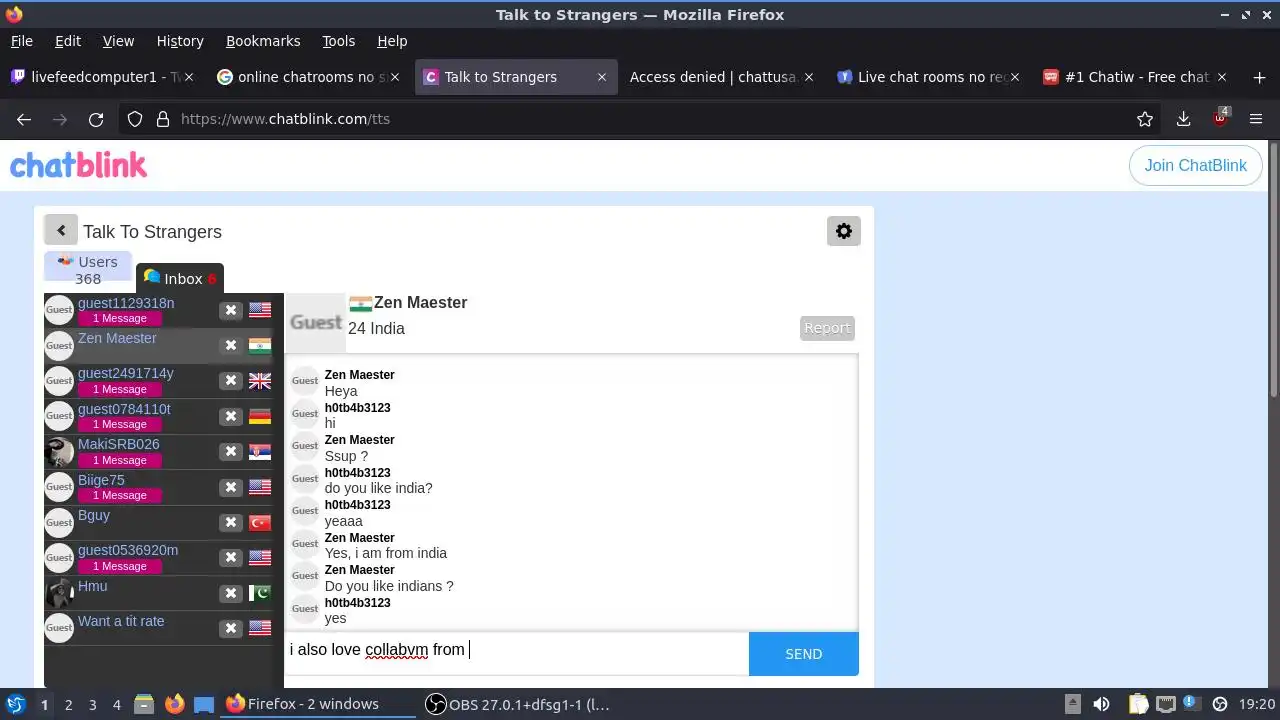Open new browser tab
This screenshot has height=720, width=1280.
point(1258,77)
